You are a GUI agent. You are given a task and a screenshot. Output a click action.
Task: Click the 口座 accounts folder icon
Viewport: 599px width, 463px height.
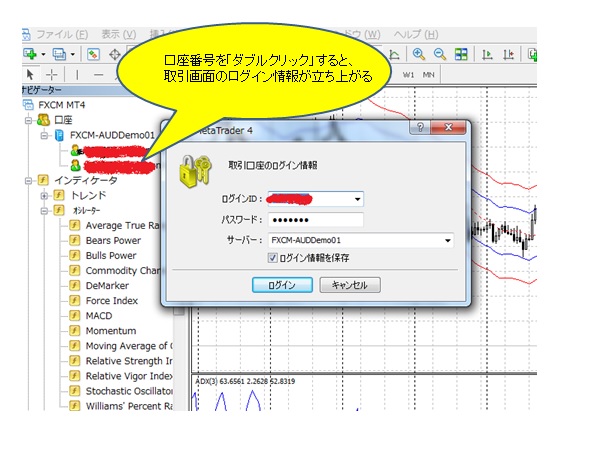43,120
